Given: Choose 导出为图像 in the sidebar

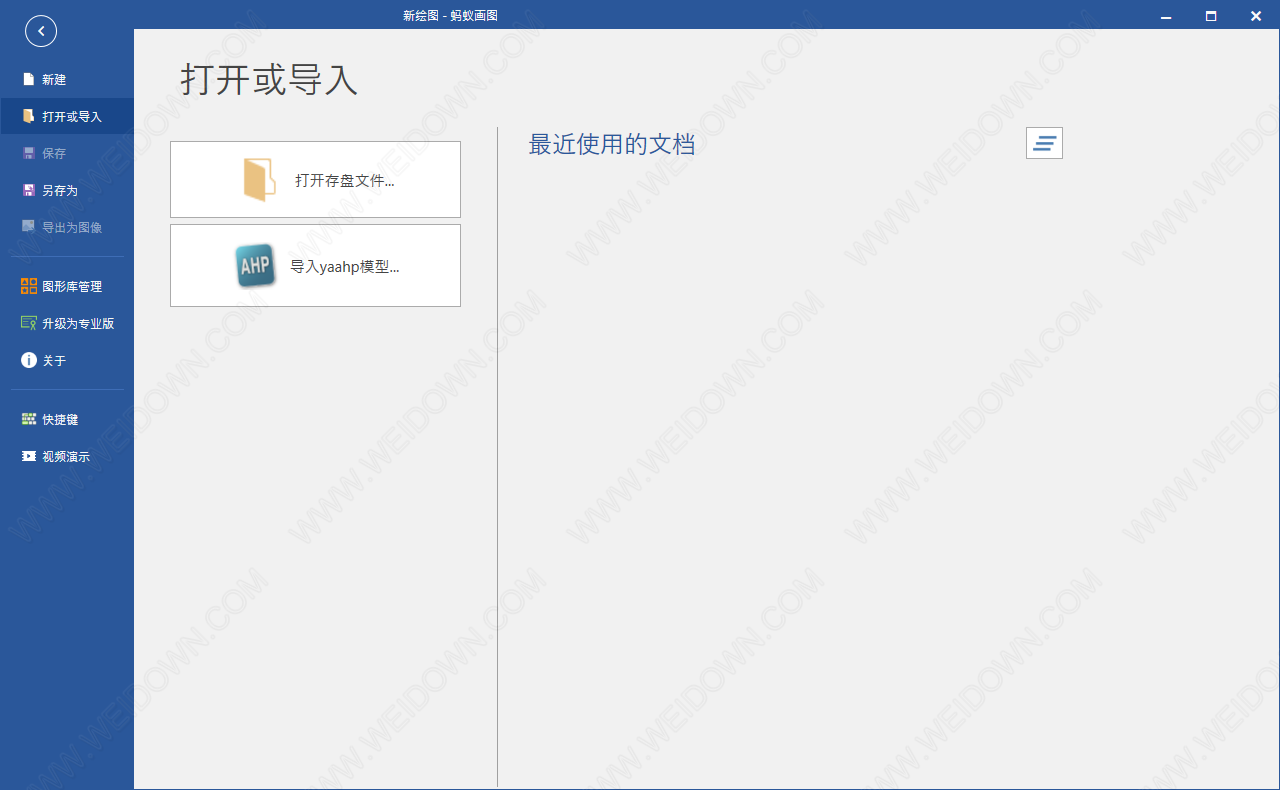Looking at the screenshot, I should click(x=67, y=227).
